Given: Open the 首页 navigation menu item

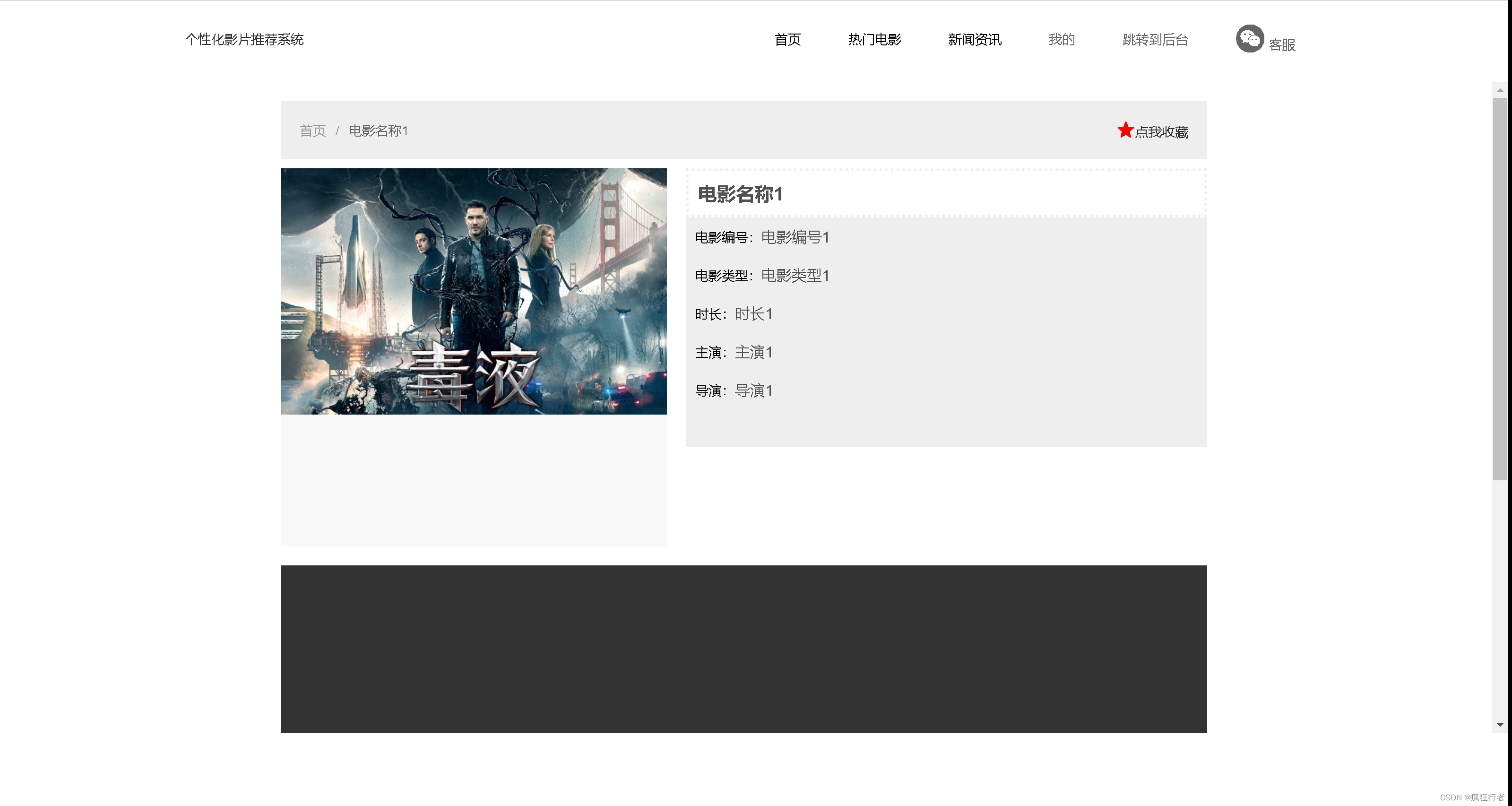Looking at the screenshot, I should coord(787,40).
